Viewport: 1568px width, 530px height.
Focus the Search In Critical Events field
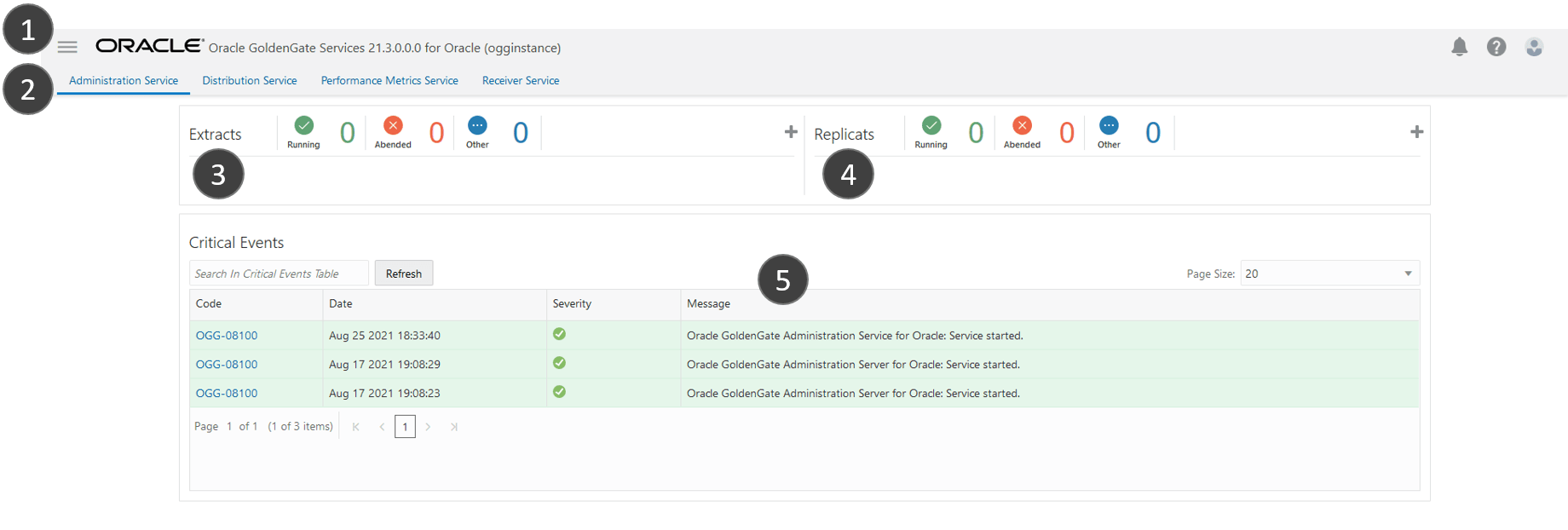(278, 274)
